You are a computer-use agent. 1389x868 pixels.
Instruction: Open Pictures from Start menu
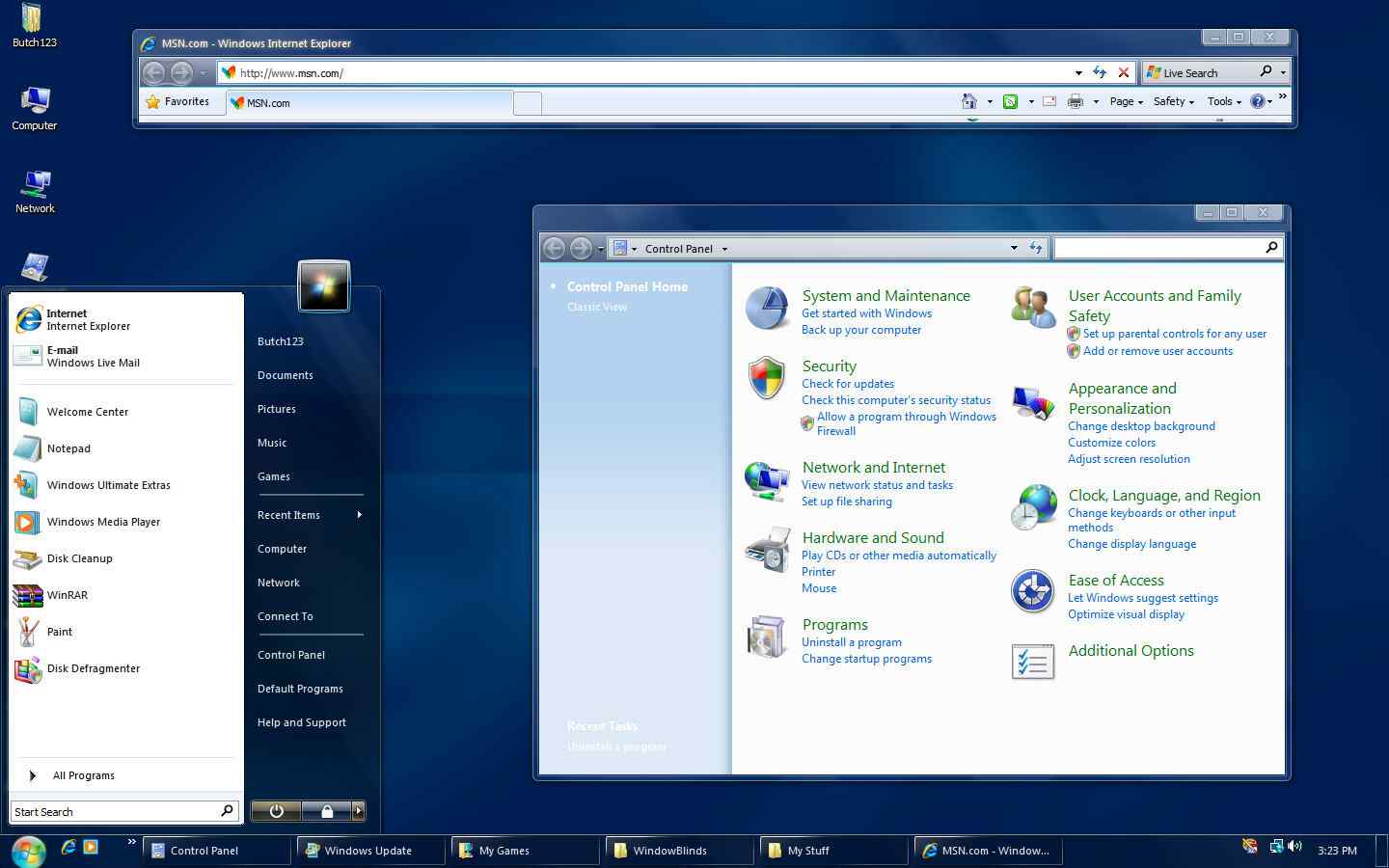click(x=277, y=409)
